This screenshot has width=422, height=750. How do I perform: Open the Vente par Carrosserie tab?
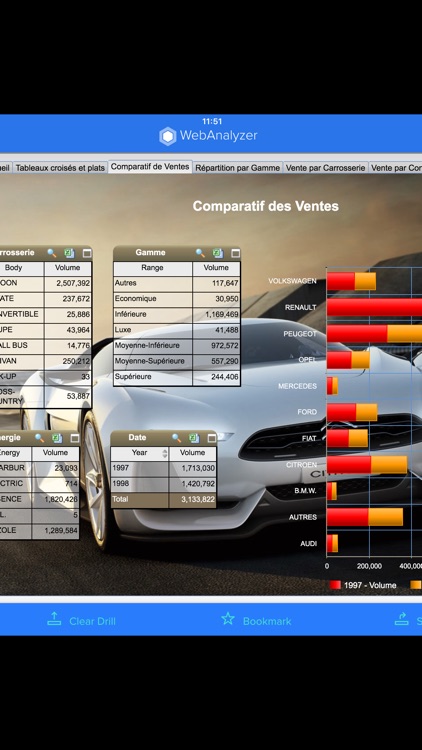[x=326, y=168]
